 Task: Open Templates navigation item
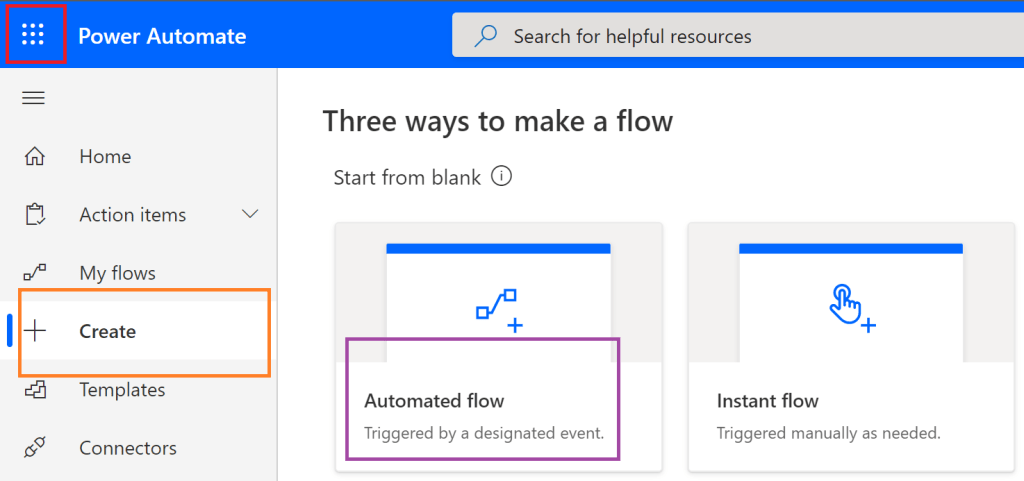coord(122,390)
